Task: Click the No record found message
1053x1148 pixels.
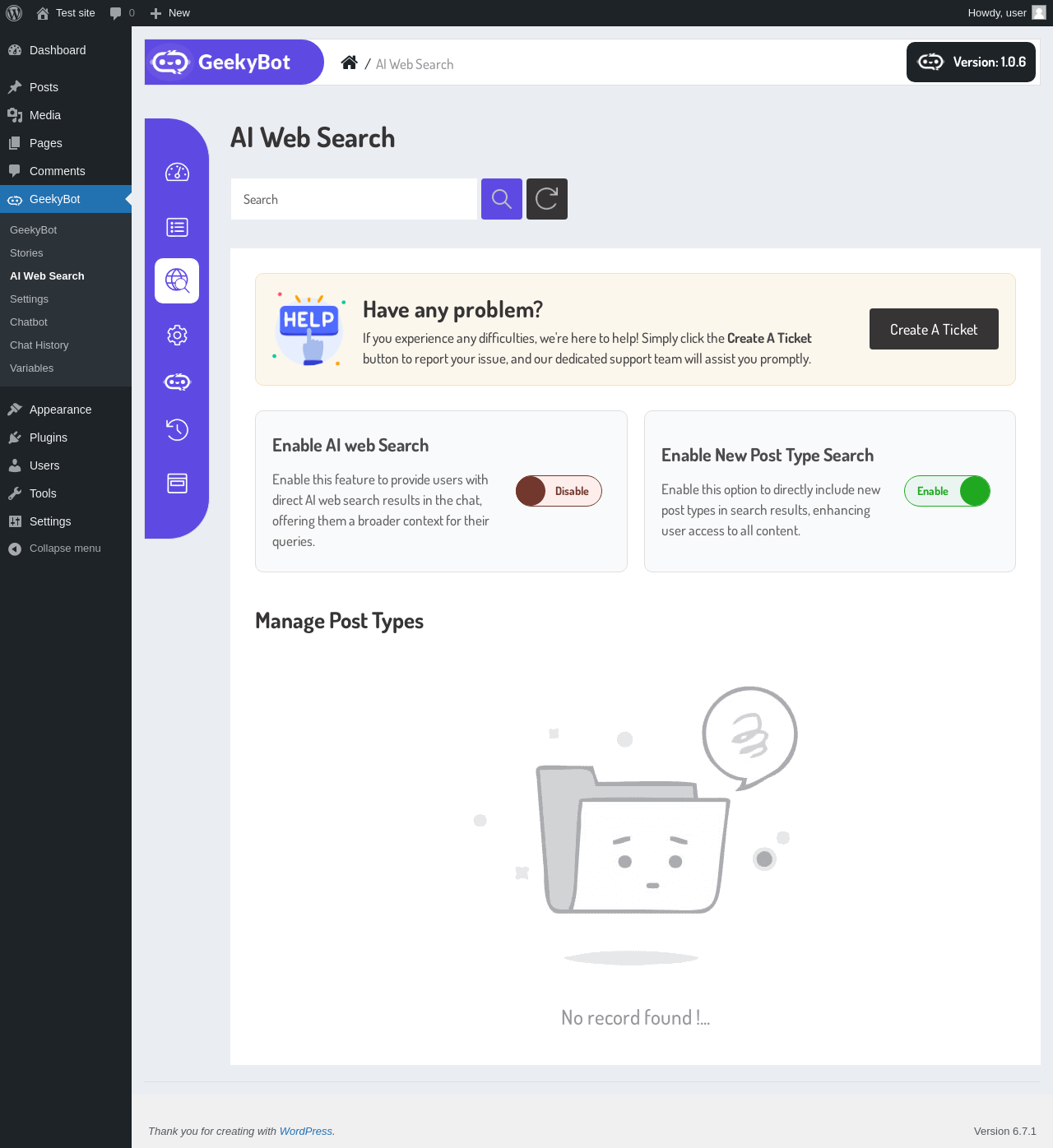Action: pyautogui.click(x=635, y=1018)
